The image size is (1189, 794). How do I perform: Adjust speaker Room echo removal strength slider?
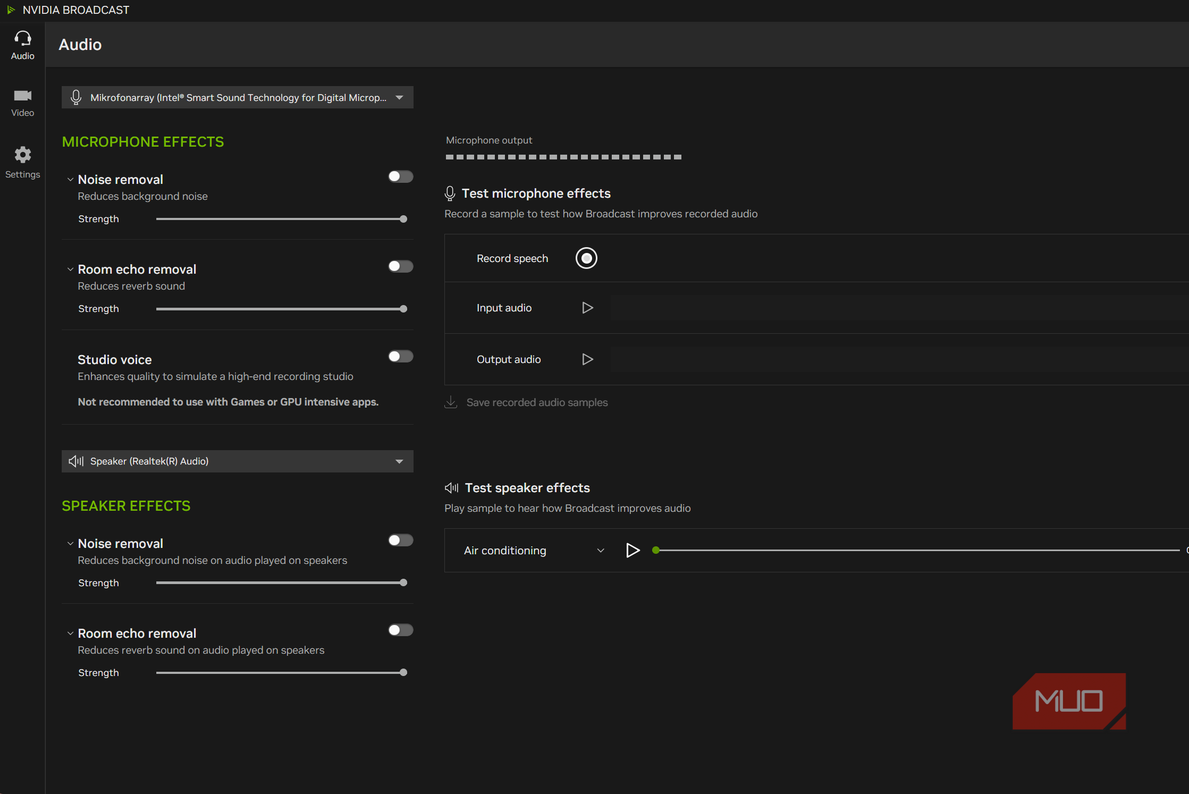tap(281, 673)
